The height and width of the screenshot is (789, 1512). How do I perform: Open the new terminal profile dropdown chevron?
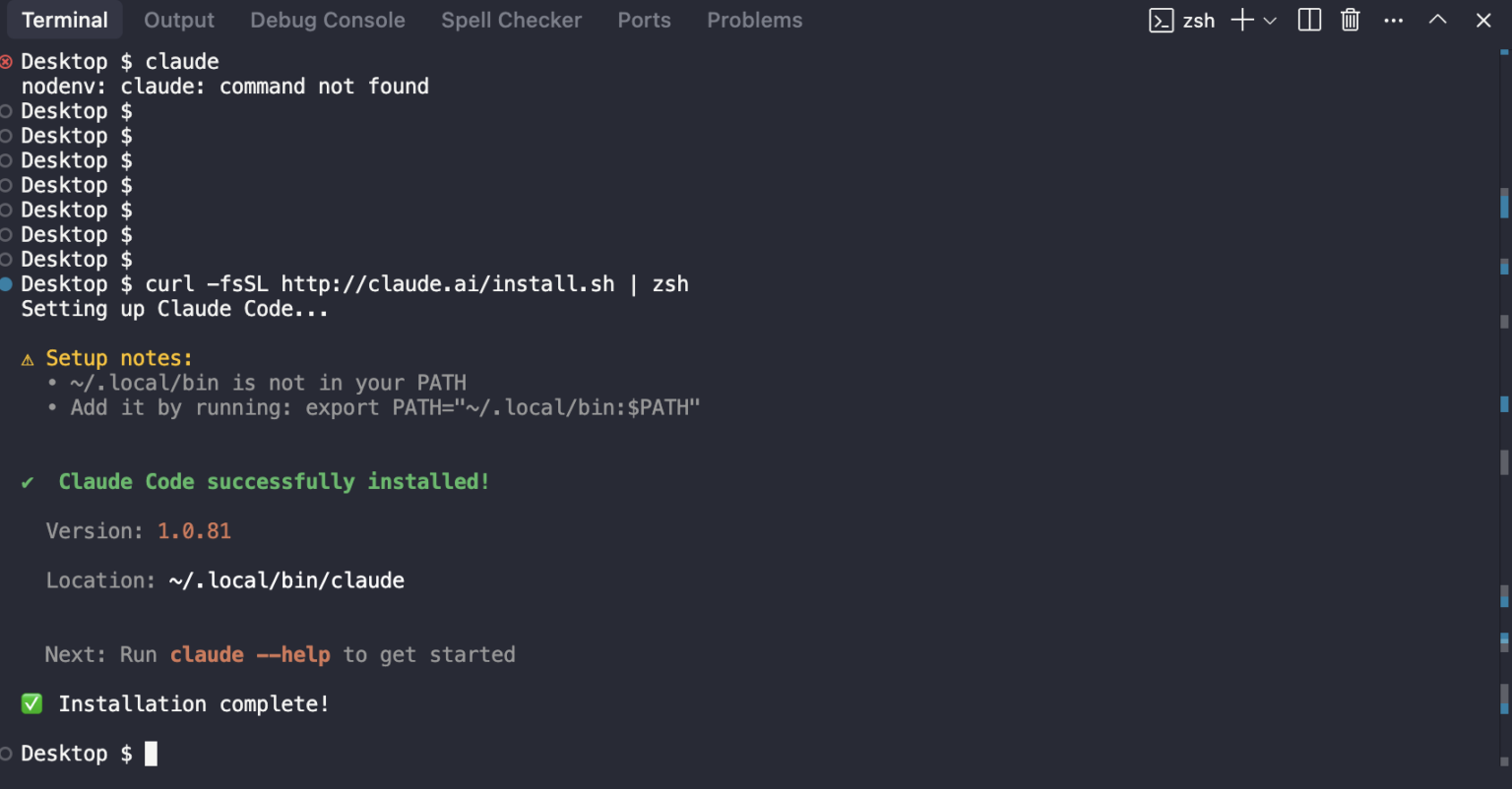coord(1270,20)
